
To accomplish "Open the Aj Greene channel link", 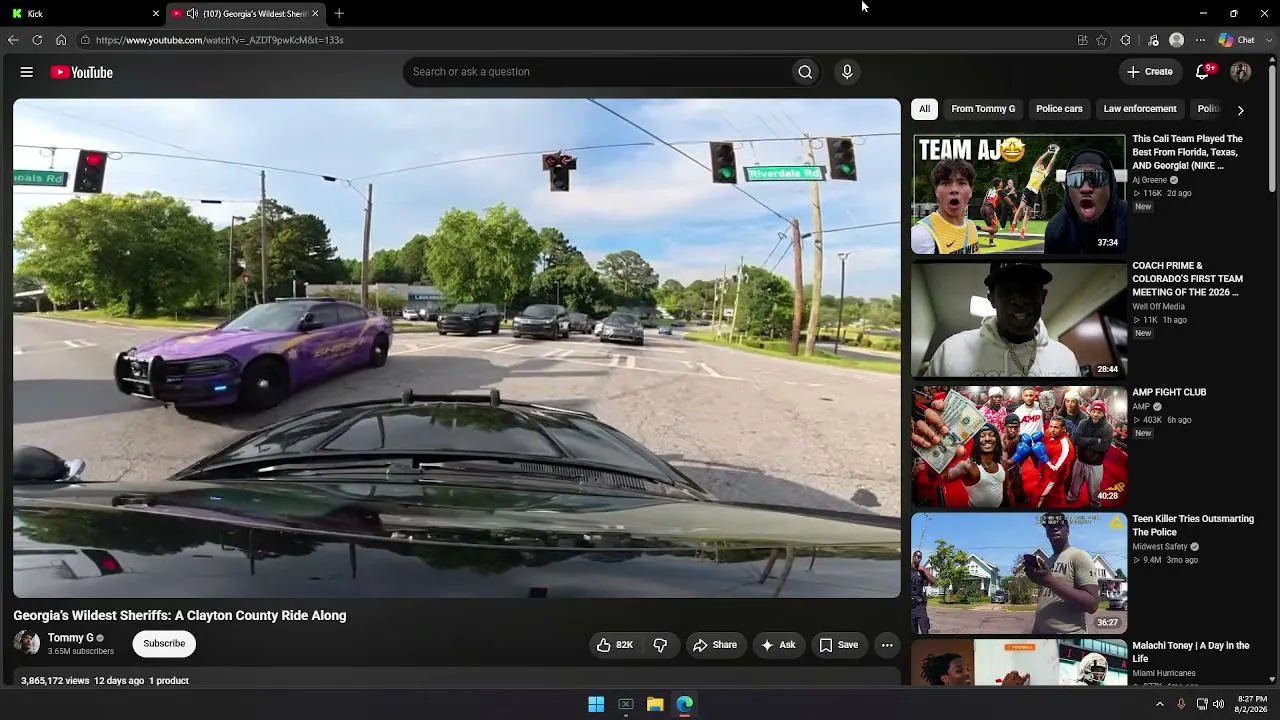I will point(1150,180).
